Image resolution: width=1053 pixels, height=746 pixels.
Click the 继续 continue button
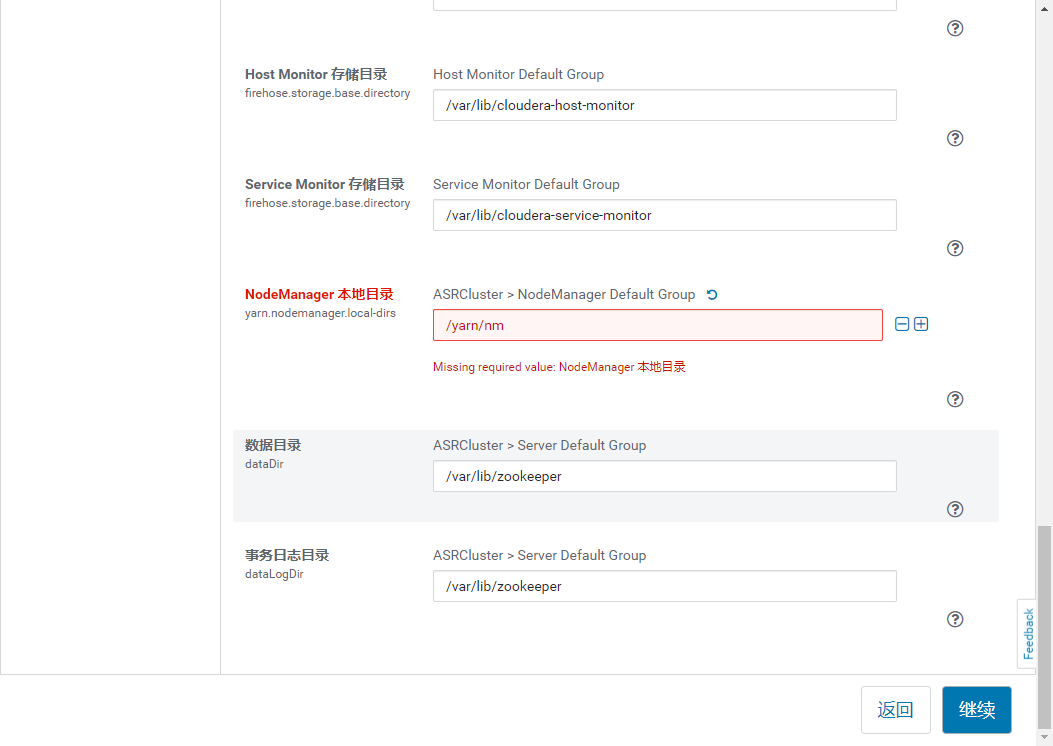tap(976, 710)
